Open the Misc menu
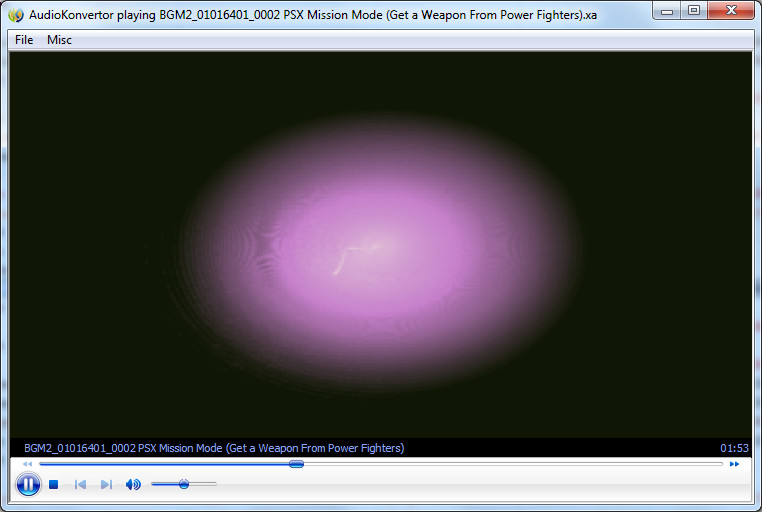762x512 pixels. (x=59, y=40)
